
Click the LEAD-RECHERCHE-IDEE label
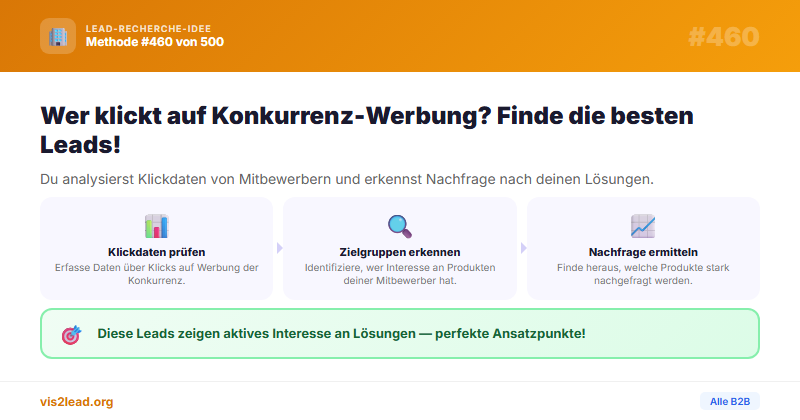(148, 29)
